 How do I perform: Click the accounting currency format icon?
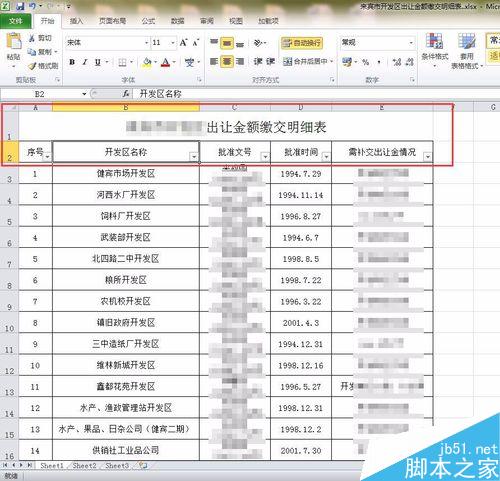point(347,62)
